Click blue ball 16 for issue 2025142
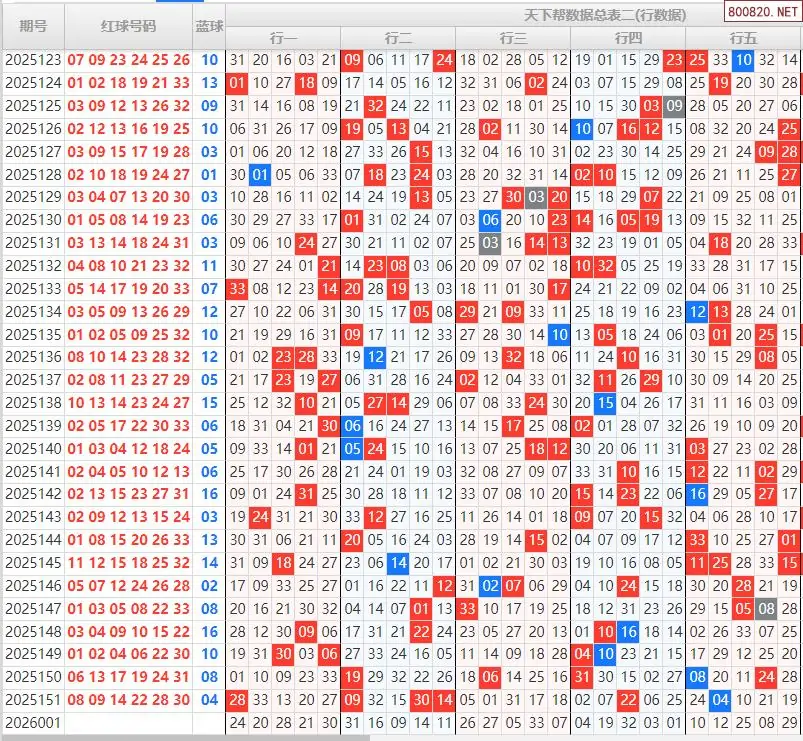The image size is (803, 741). (x=209, y=493)
